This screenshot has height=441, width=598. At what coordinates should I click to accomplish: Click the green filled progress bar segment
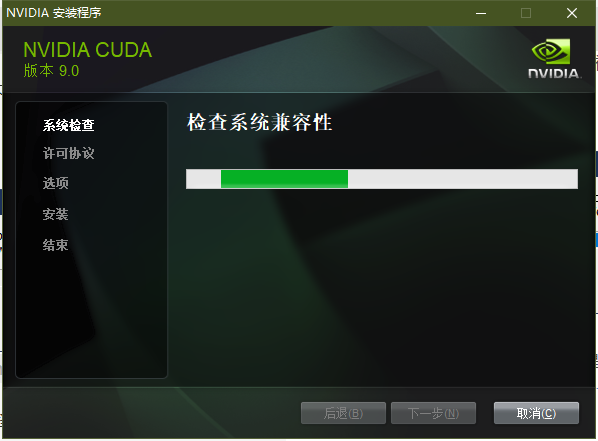[285, 179]
